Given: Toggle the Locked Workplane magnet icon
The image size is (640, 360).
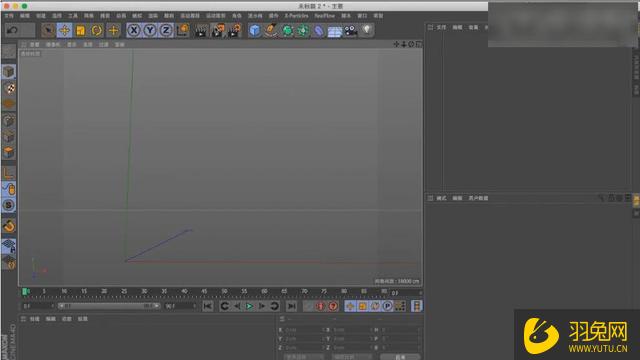Looking at the screenshot, I should pyautogui.click(x=9, y=226).
